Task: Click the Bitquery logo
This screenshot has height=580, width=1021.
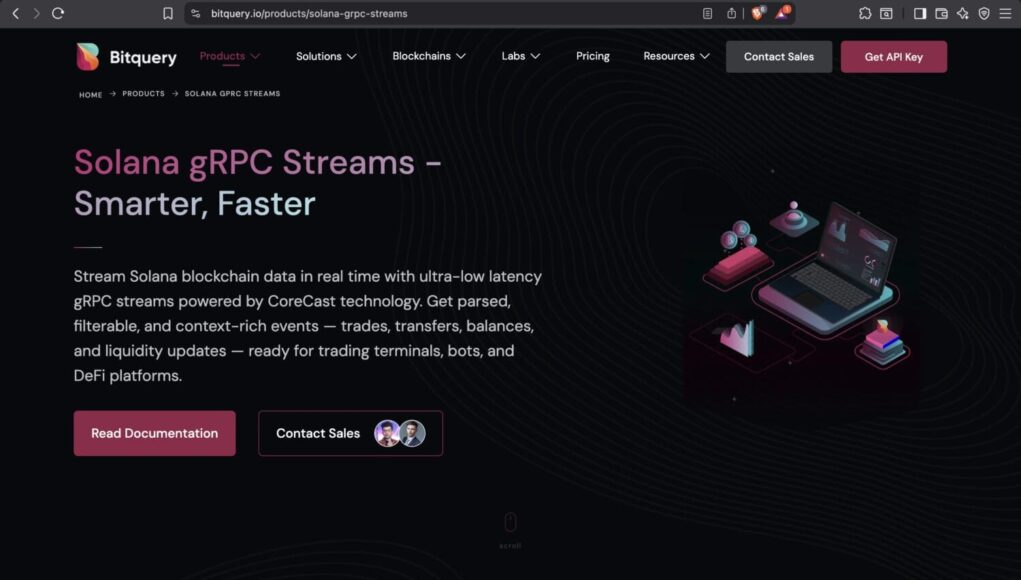Action: (x=126, y=57)
